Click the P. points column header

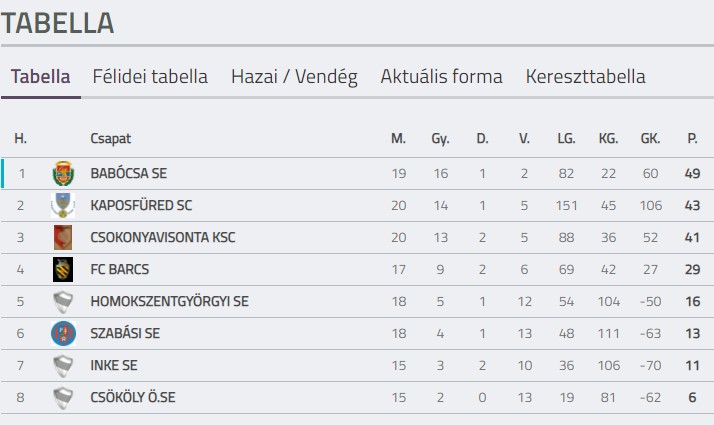coord(692,139)
